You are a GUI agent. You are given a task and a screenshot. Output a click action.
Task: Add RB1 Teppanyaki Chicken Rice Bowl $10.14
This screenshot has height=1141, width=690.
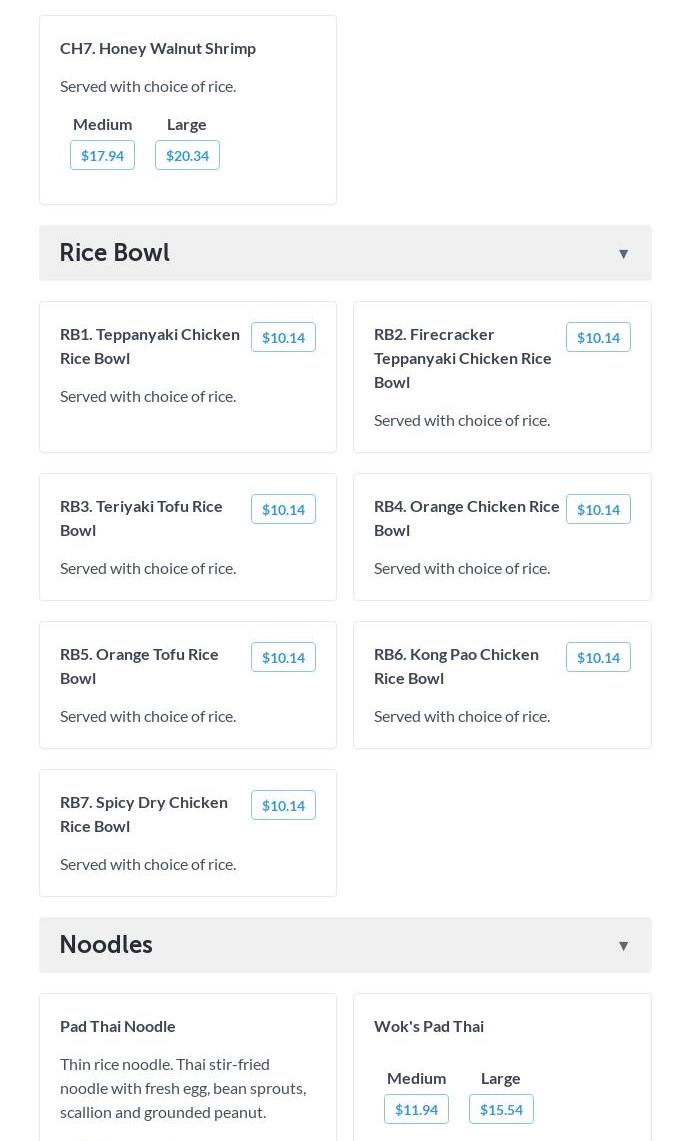pos(283,337)
